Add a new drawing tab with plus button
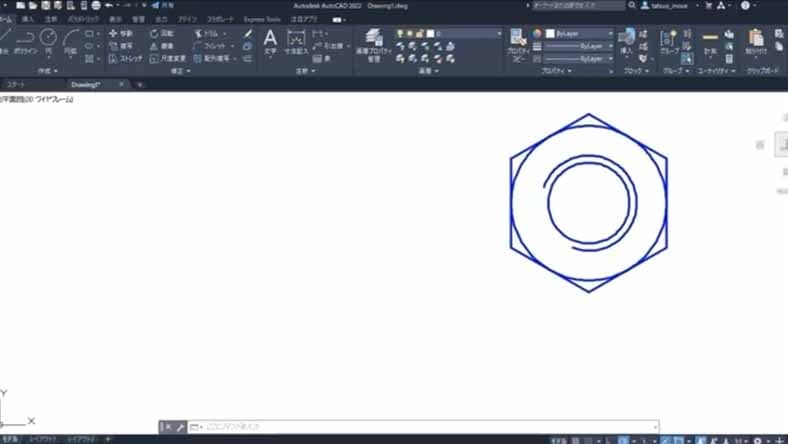This screenshot has height=444, width=788. tap(140, 84)
